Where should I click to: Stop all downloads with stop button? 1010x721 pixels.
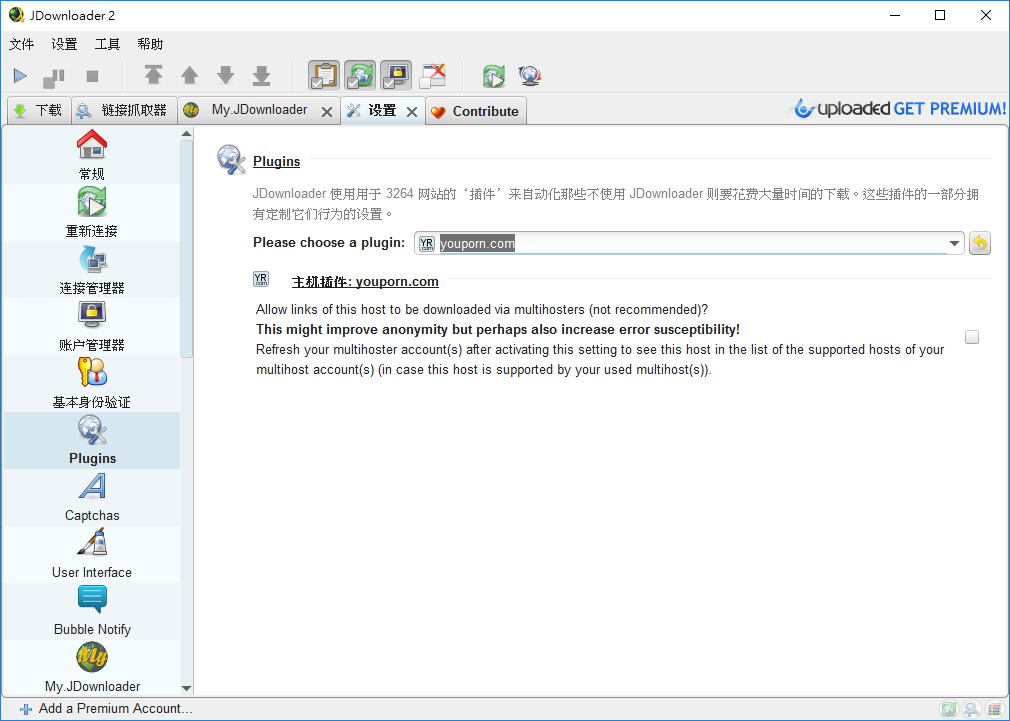coord(92,77)
